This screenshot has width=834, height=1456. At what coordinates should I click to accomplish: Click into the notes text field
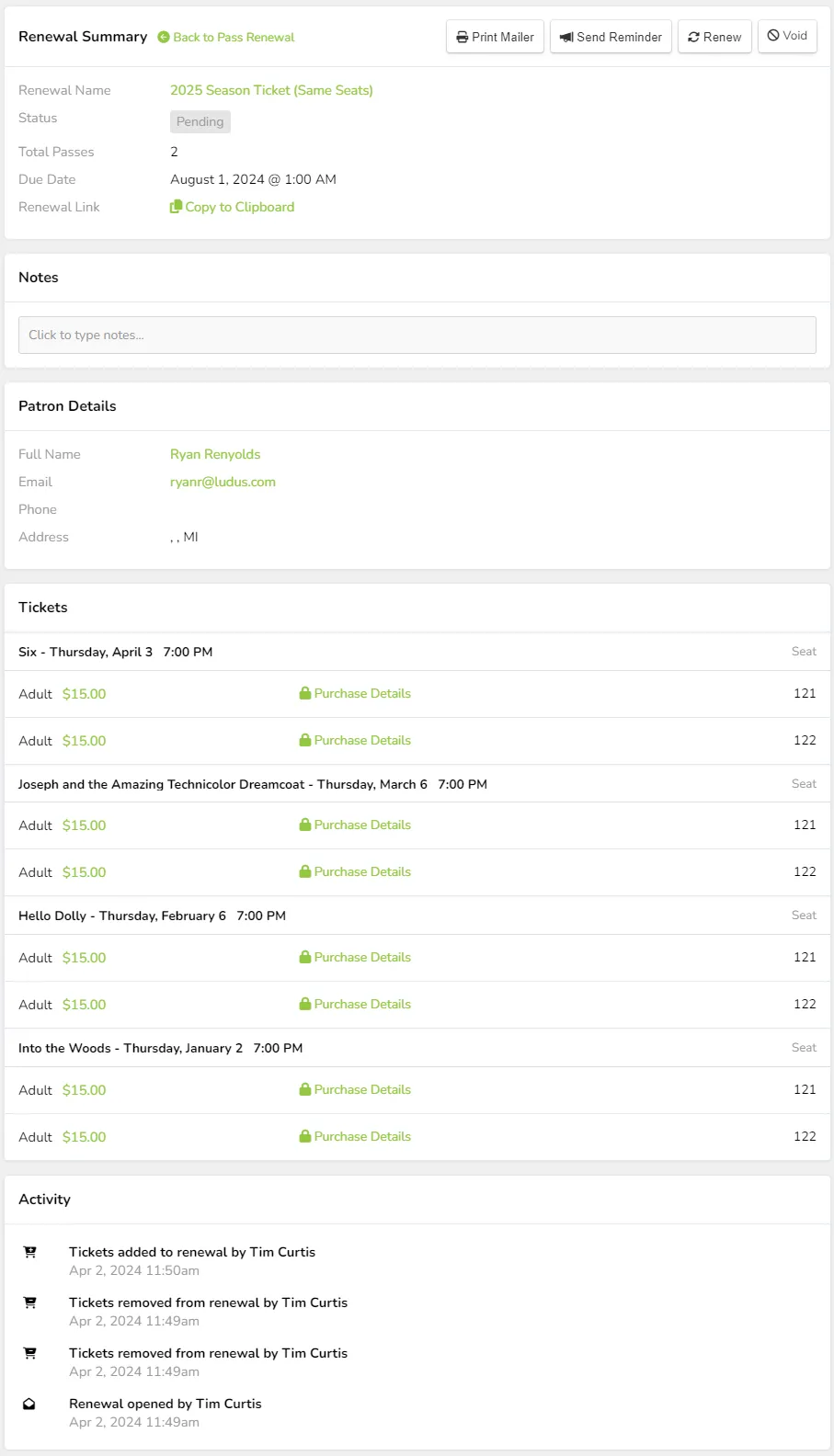tap(417, 336)
